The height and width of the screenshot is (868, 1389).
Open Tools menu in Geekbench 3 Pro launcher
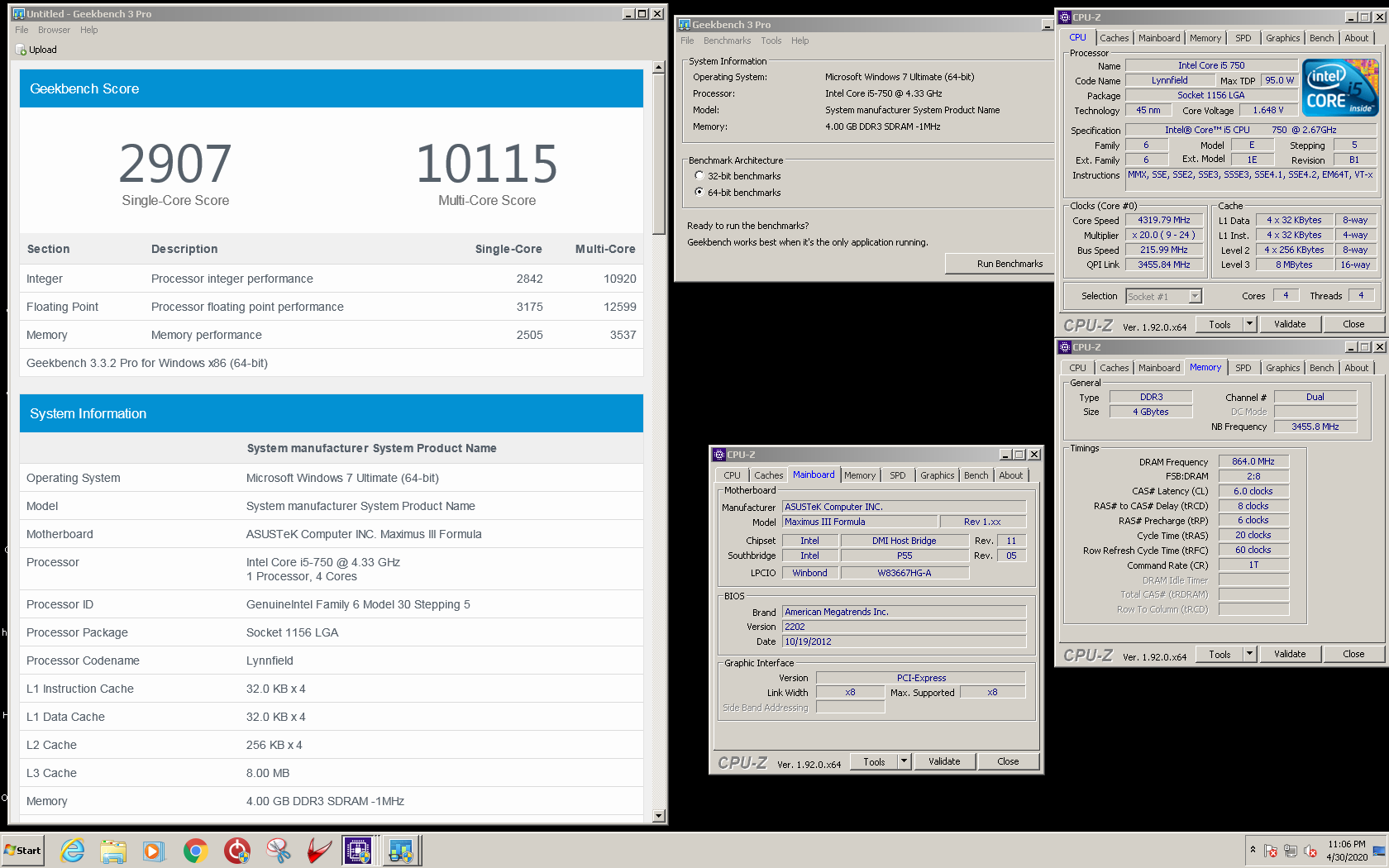[771, 41]
